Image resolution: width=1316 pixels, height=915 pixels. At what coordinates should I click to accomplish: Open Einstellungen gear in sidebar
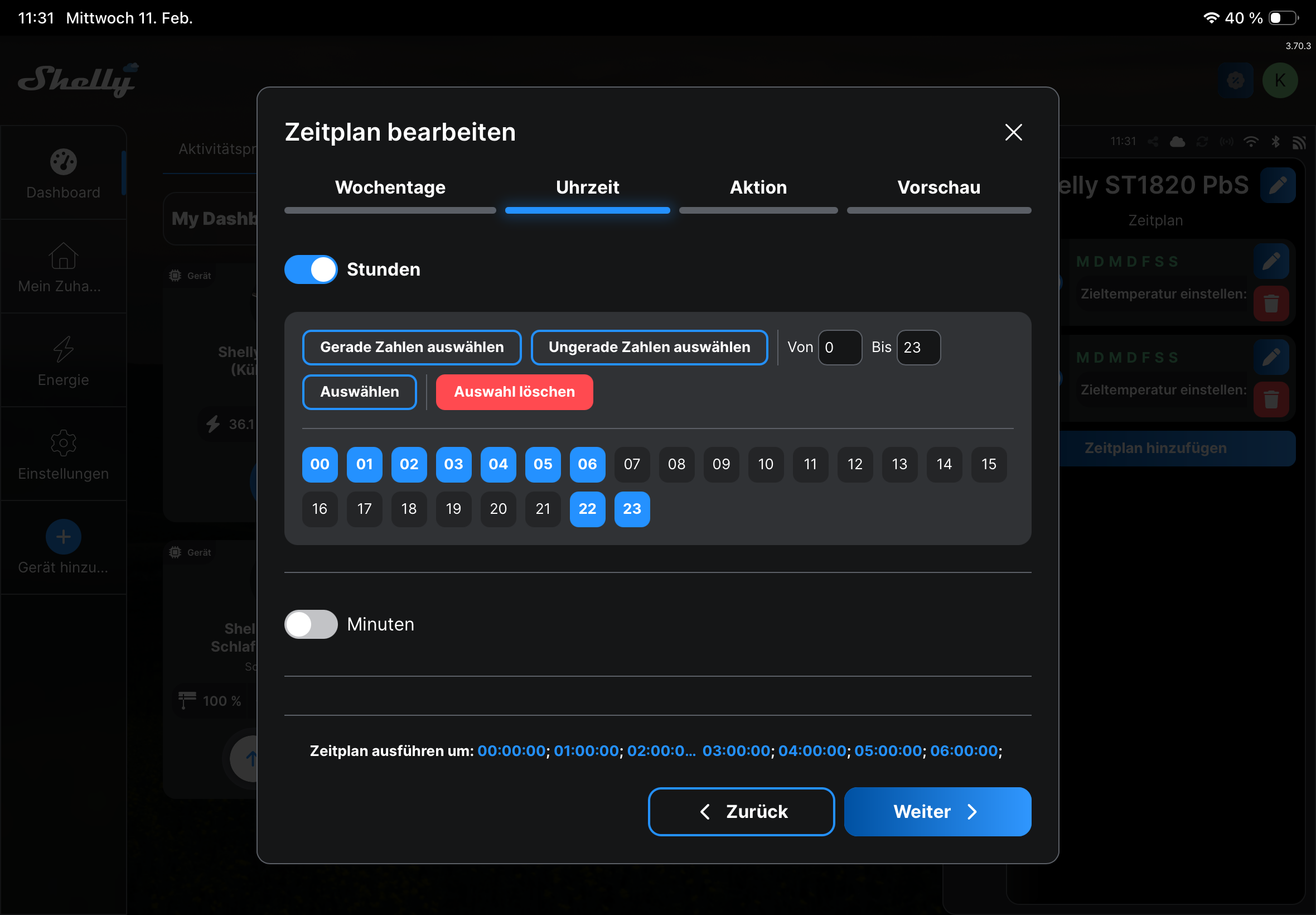(63, 443)
